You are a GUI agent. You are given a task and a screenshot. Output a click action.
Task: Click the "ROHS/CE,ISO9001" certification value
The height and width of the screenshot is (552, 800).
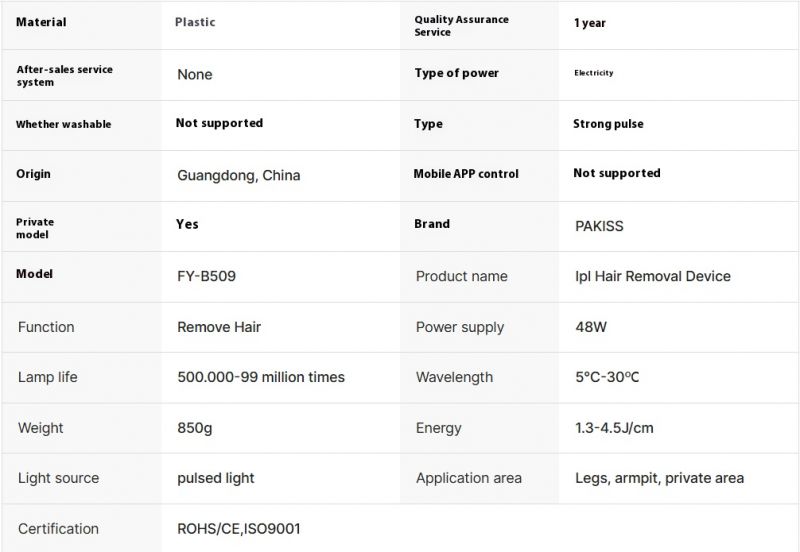[x=238, y=529]
